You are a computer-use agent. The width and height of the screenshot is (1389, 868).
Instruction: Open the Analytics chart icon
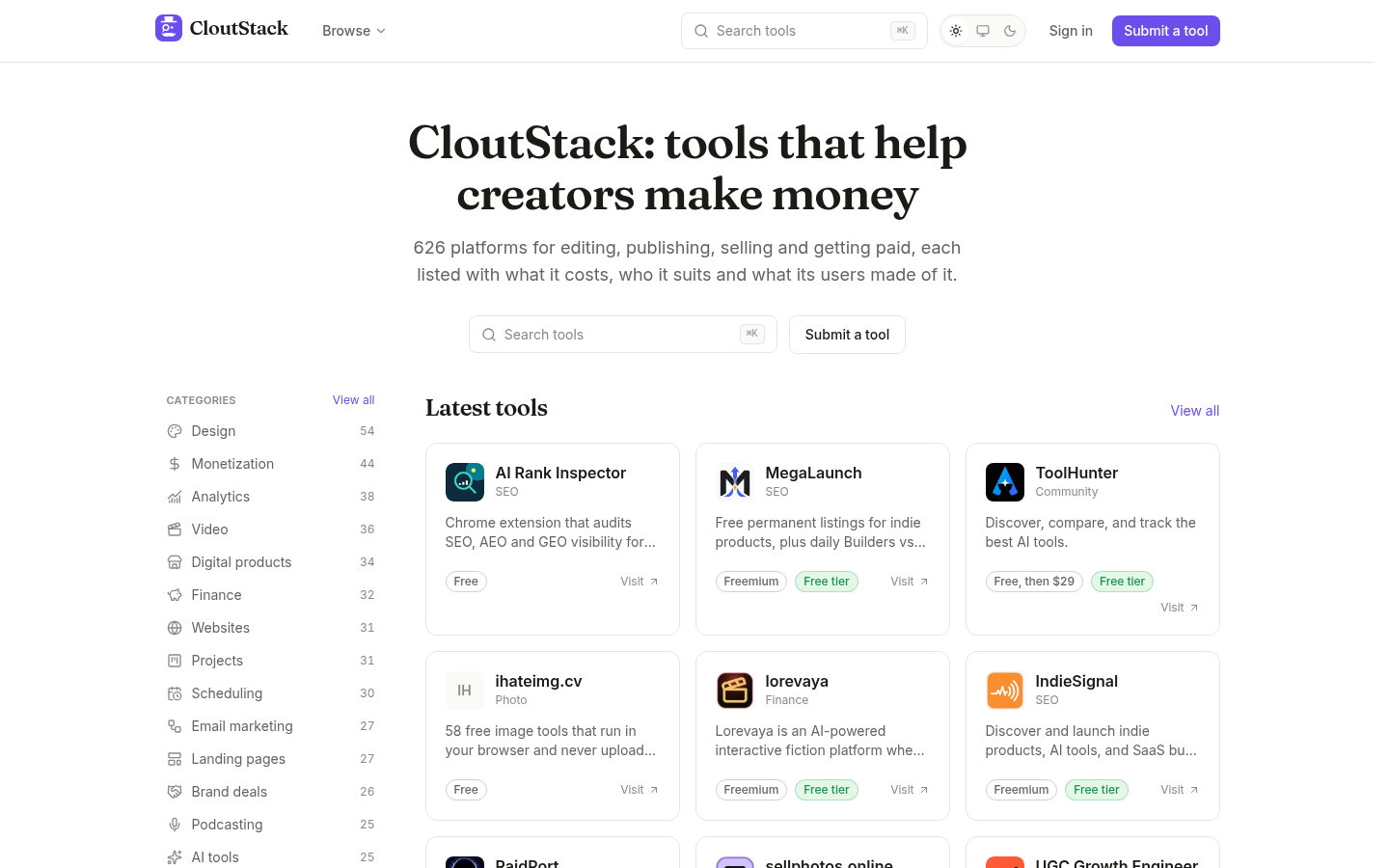[175, 497]
